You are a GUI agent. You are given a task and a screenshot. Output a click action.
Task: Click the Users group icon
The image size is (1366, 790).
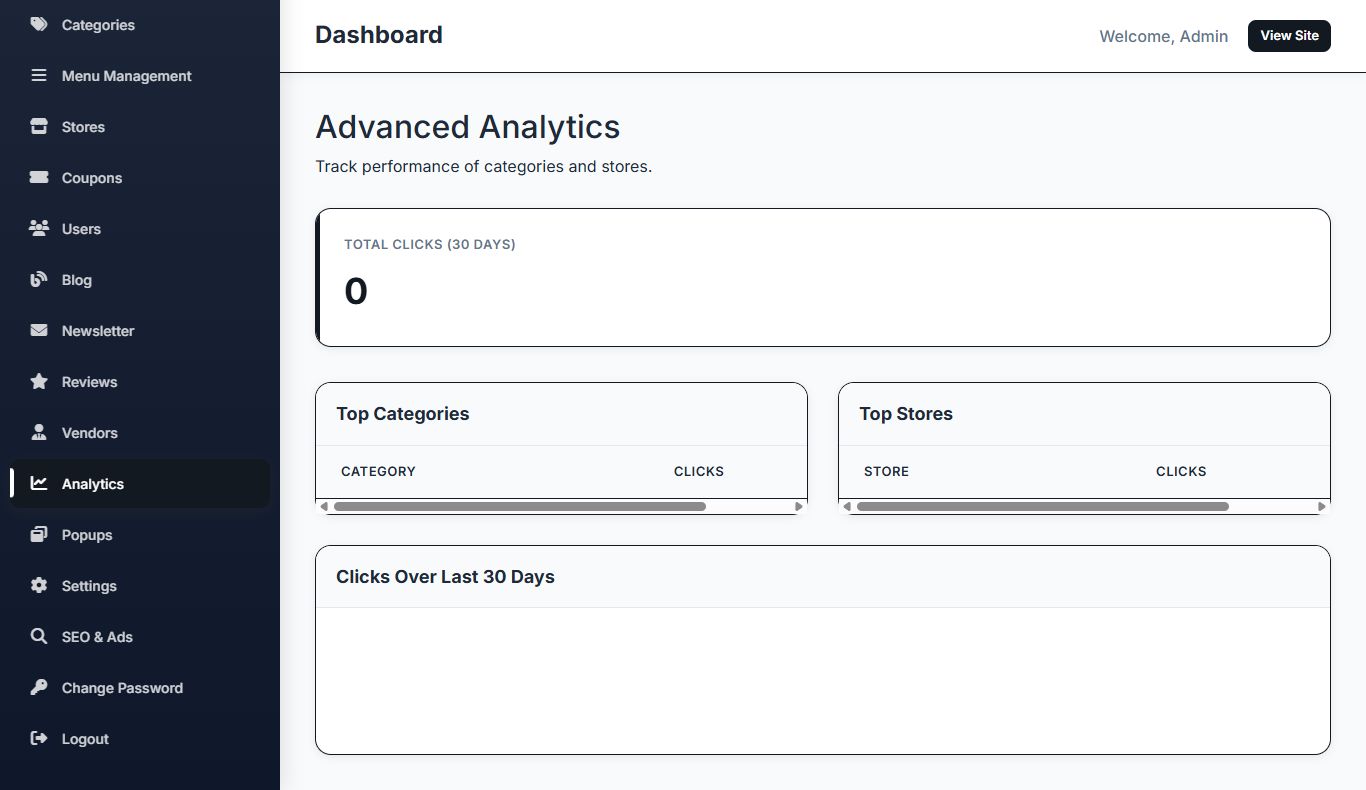(x=39, y=229)
